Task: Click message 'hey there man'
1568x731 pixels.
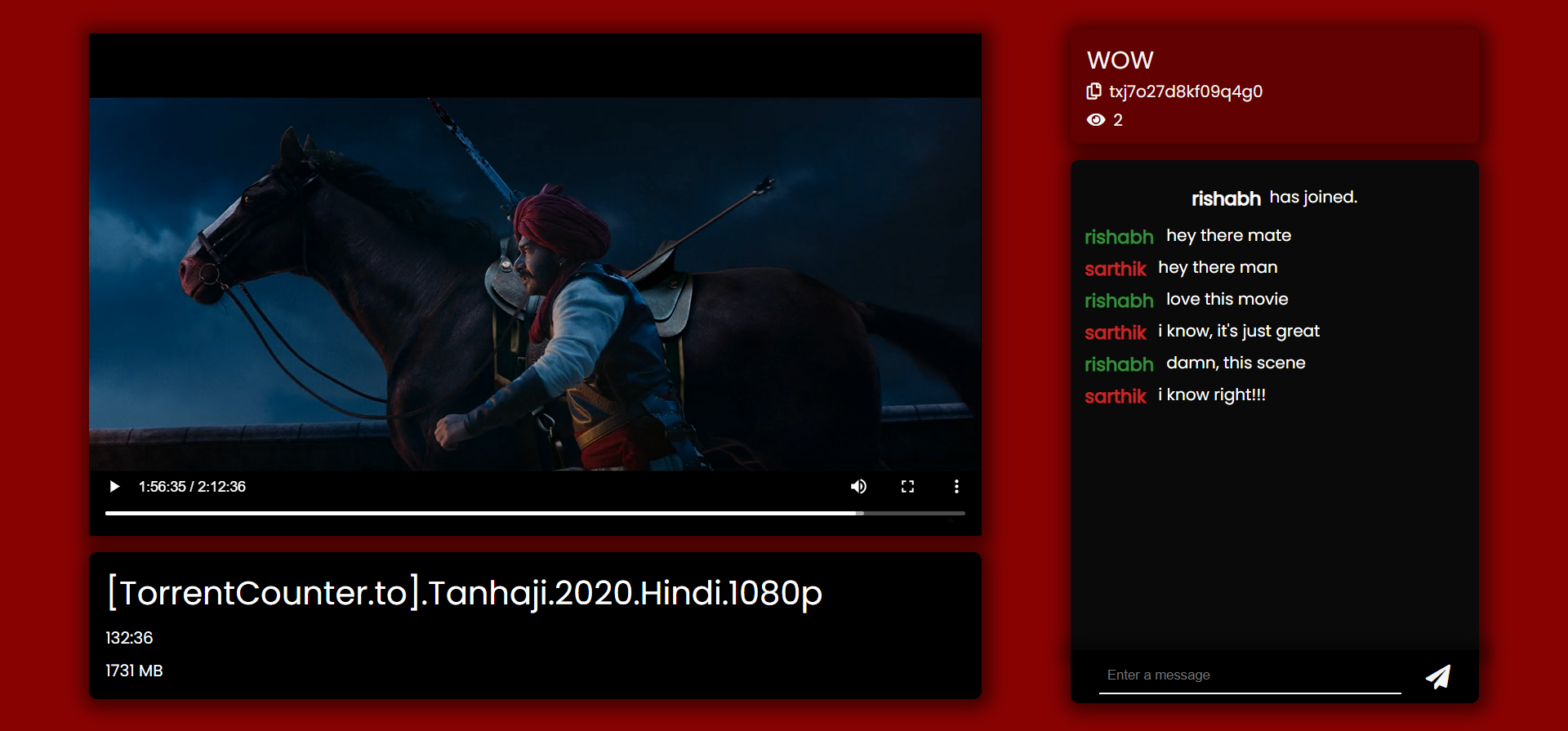Action: tap(1218, 267)
